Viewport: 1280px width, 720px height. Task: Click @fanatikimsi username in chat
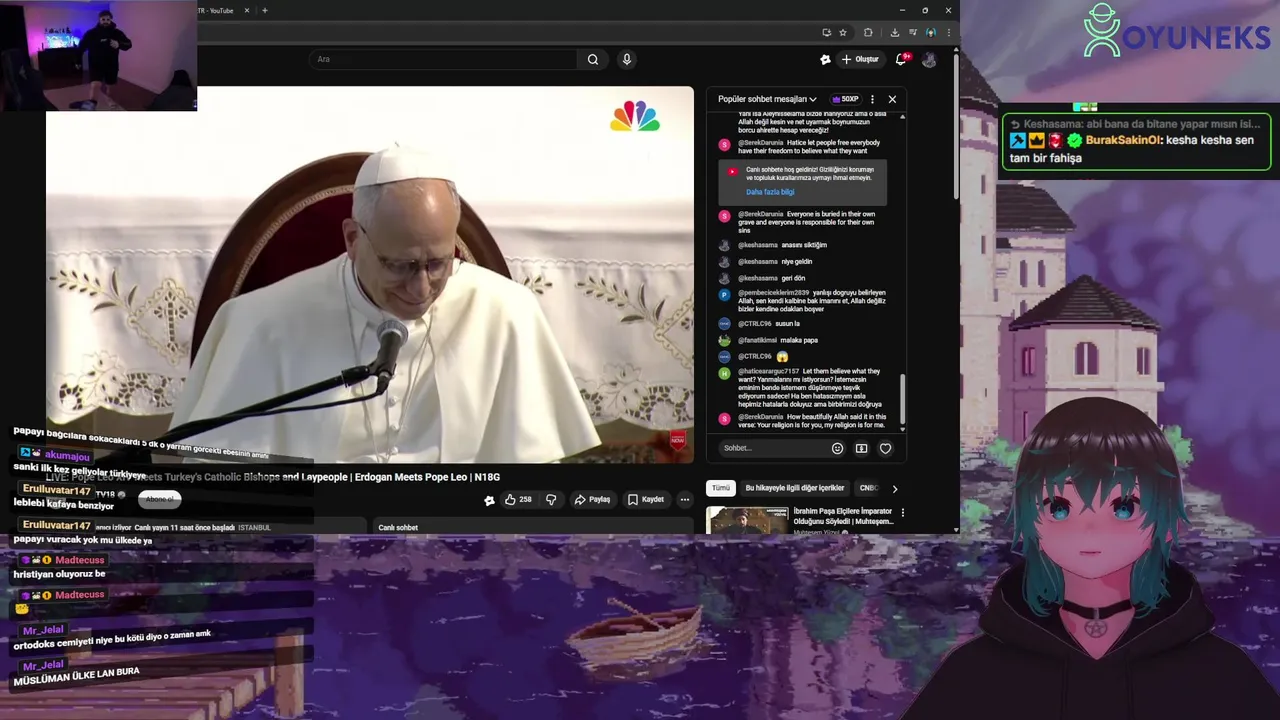[757, 340]
